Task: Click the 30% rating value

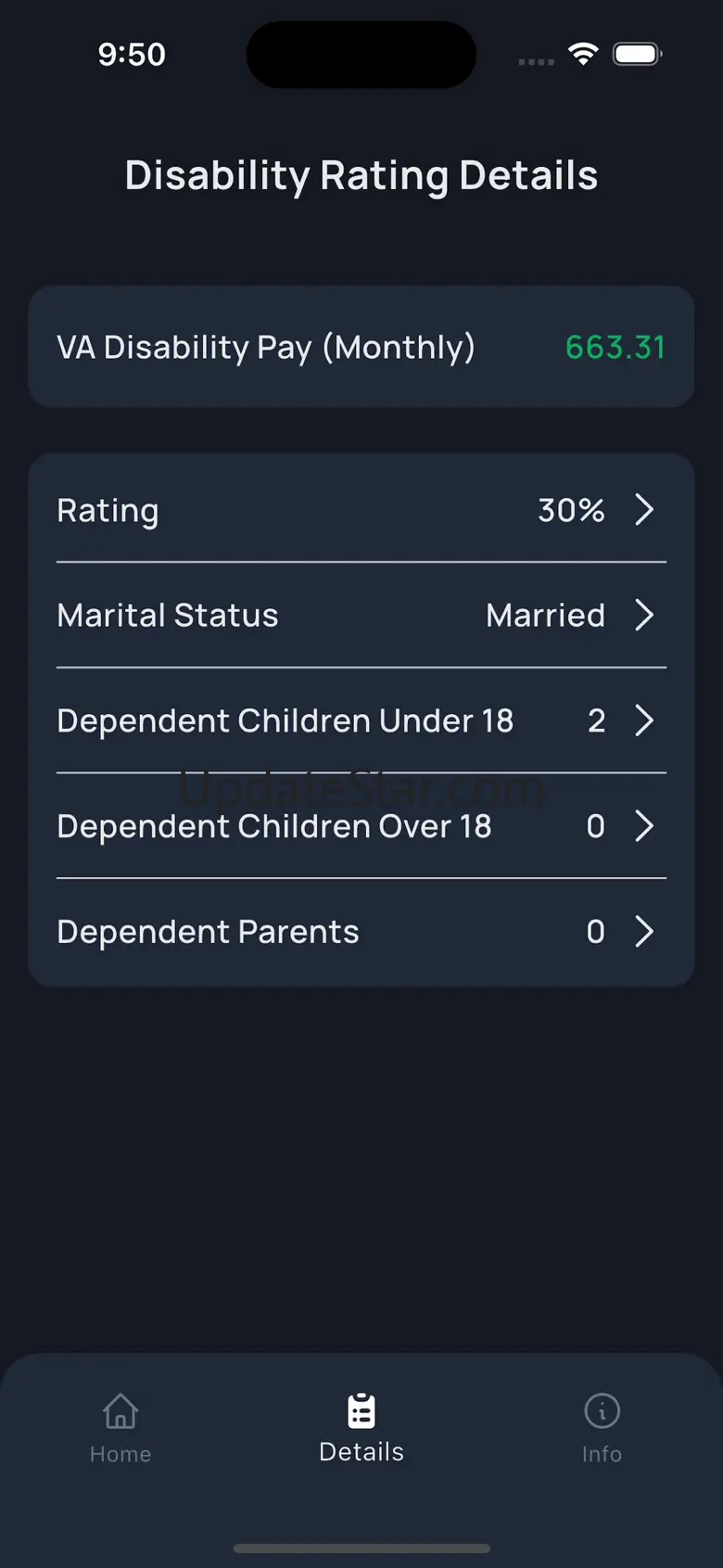Action: [571, 510]
